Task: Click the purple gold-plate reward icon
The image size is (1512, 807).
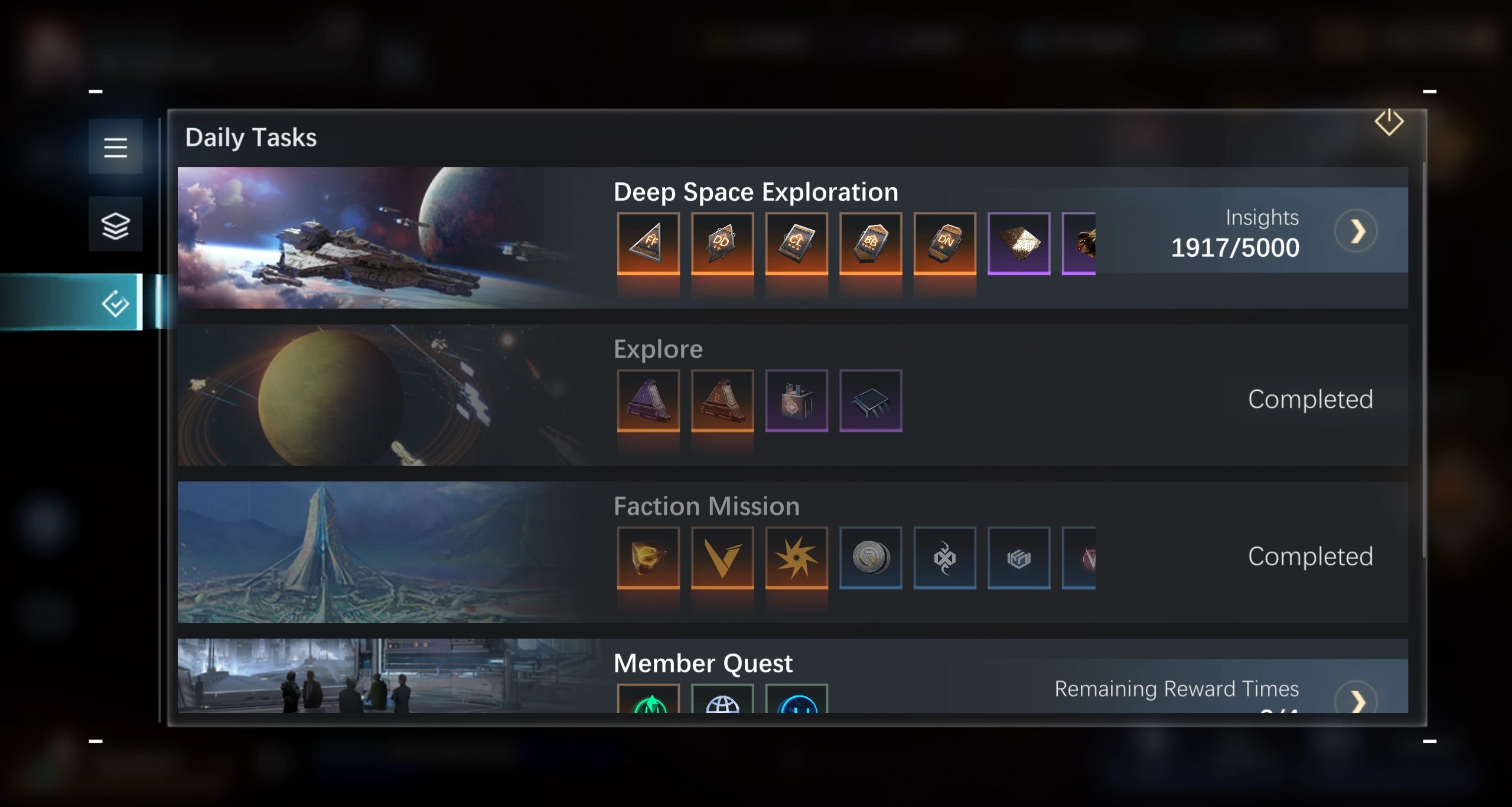Action: 1019,243
